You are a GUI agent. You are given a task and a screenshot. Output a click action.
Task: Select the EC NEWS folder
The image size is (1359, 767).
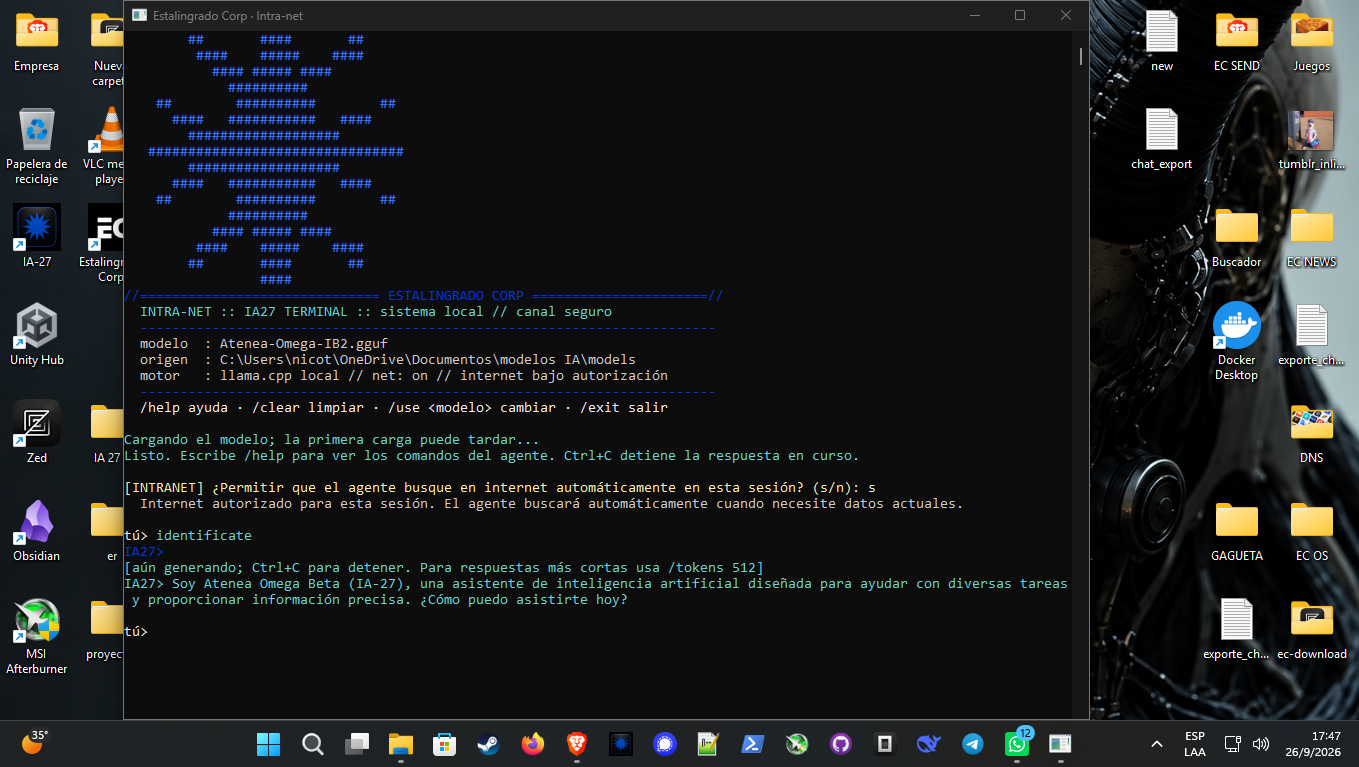(1312, 237)
